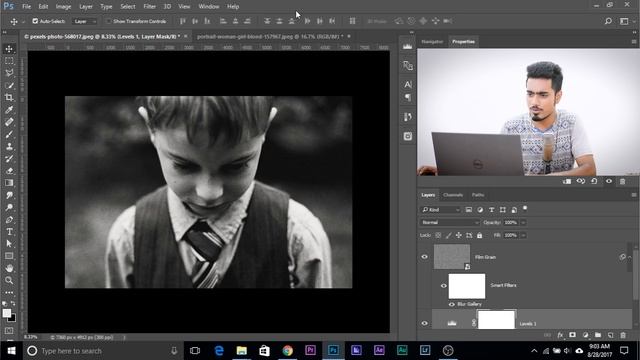Select the Hand tool

(9, 268)
